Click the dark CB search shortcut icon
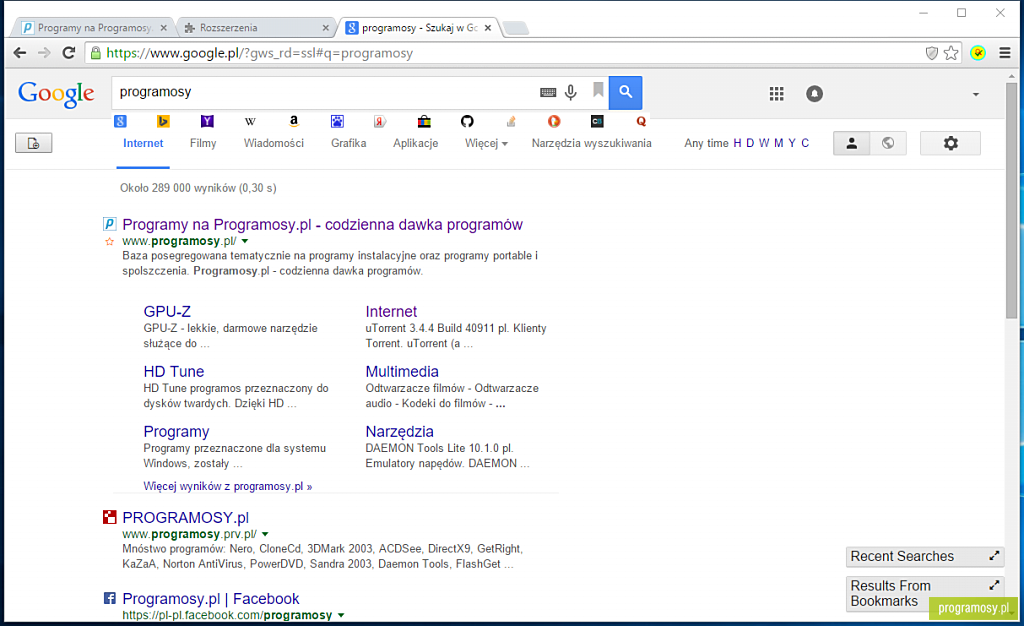This screenshot has width=1024, height=626. 597,121
